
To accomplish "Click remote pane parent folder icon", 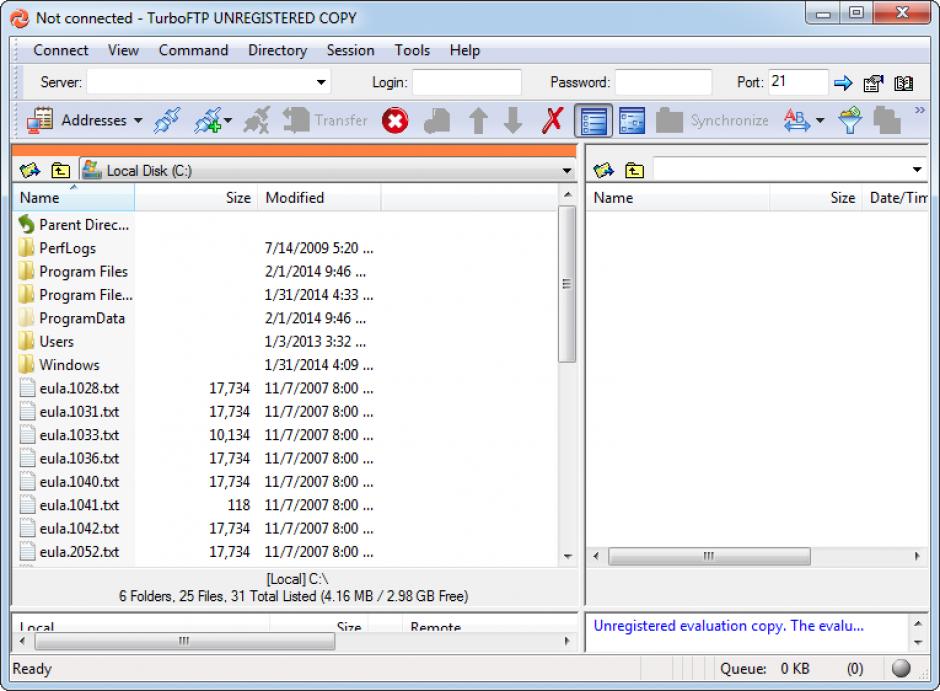I will pos(634,171).
